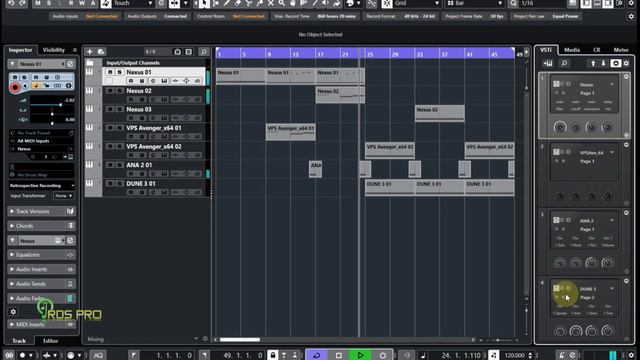Solo the Nexus 01 track
640x360 pixels.
coord(119,72)
